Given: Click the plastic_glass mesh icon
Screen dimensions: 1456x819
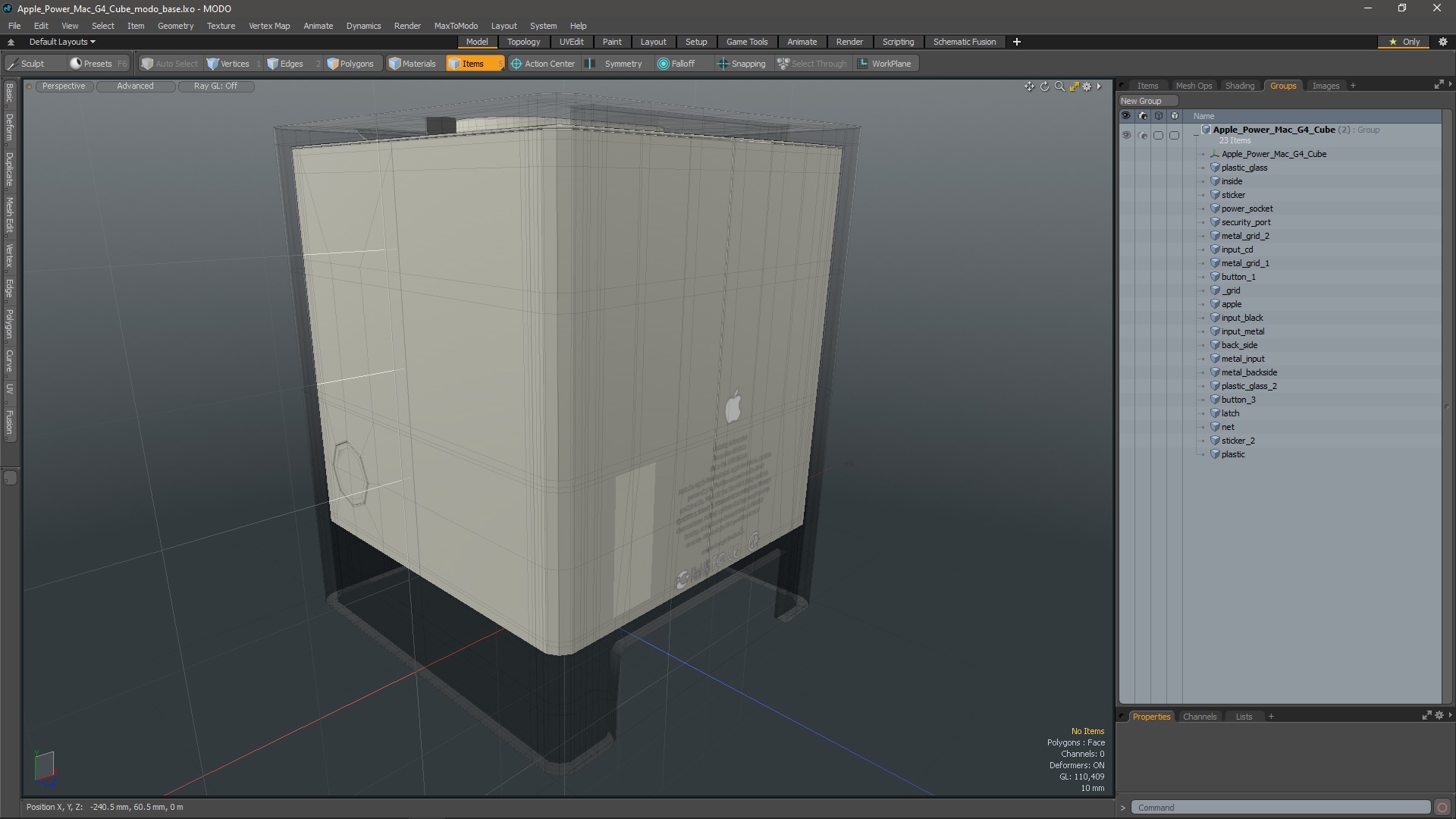Looking at the screenshot, I should (1215, 168).
